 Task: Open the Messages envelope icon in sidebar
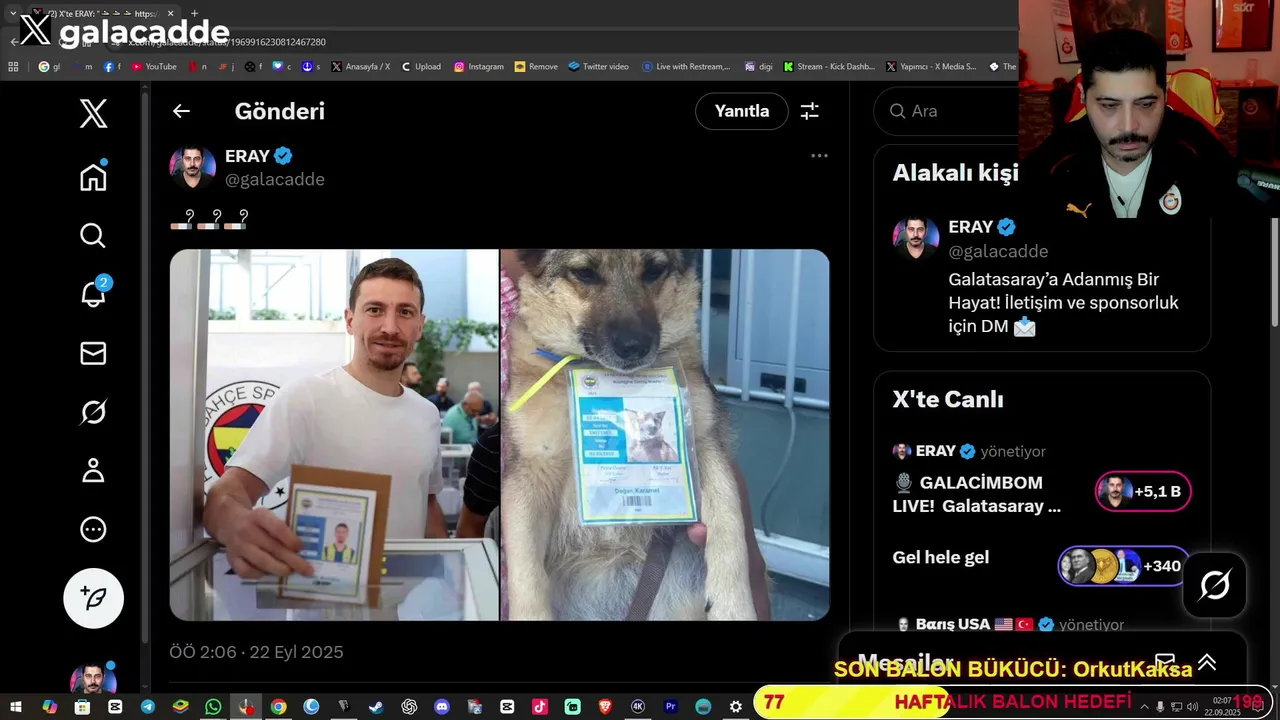click(x=93, y=353)
